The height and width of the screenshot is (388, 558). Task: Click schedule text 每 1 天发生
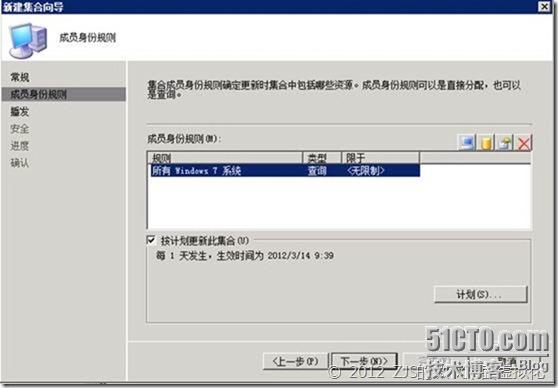[x=181, y=255]
